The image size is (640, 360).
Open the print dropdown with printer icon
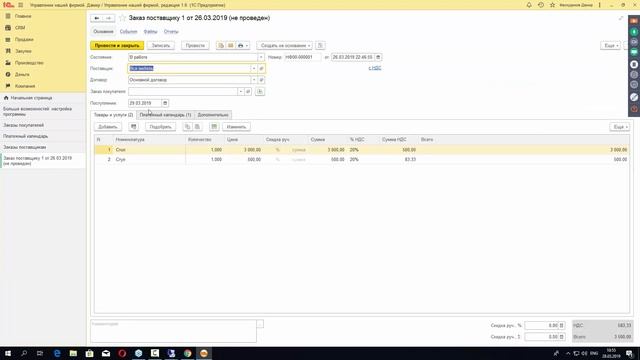pos(243,46)
